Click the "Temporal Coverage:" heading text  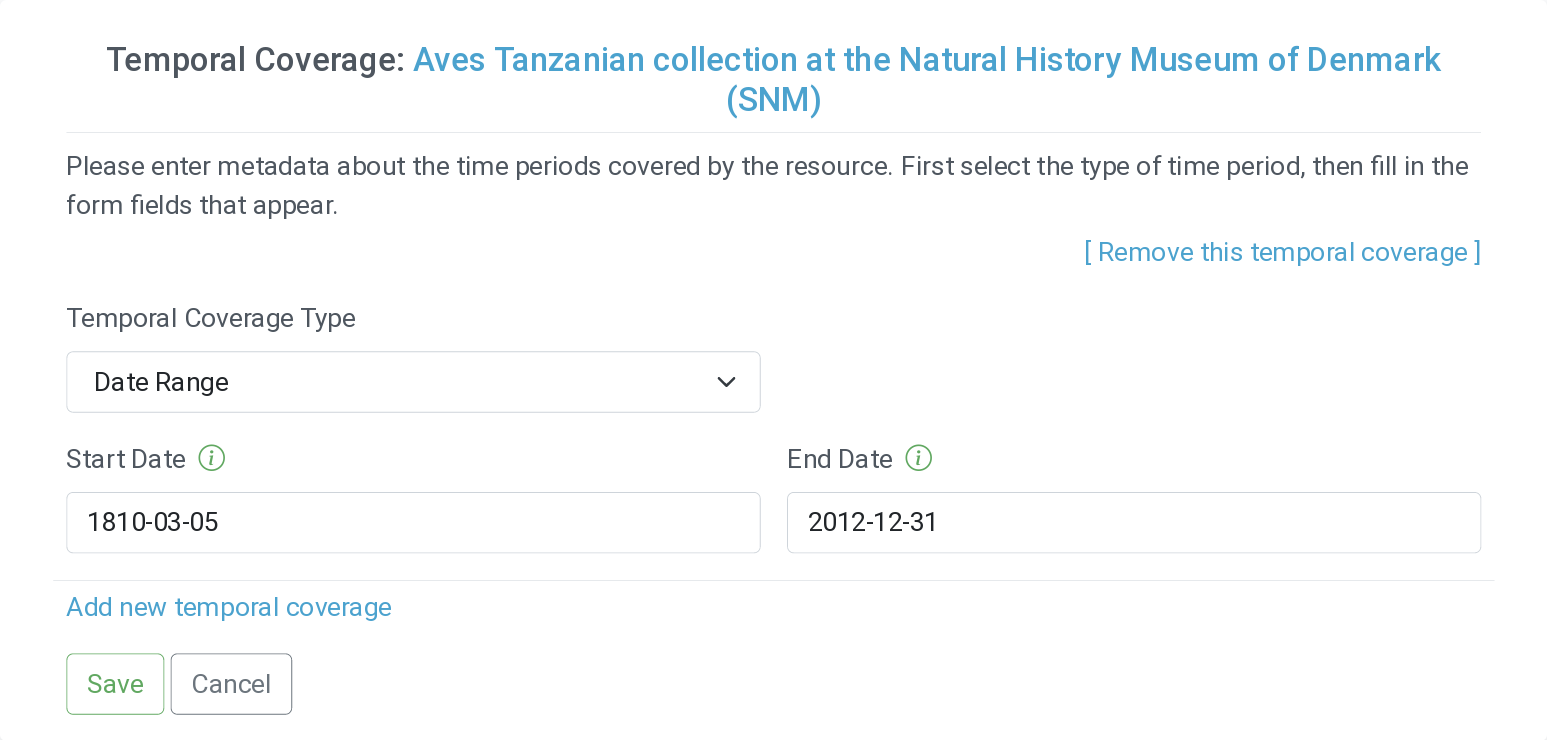tap(255, 60)
